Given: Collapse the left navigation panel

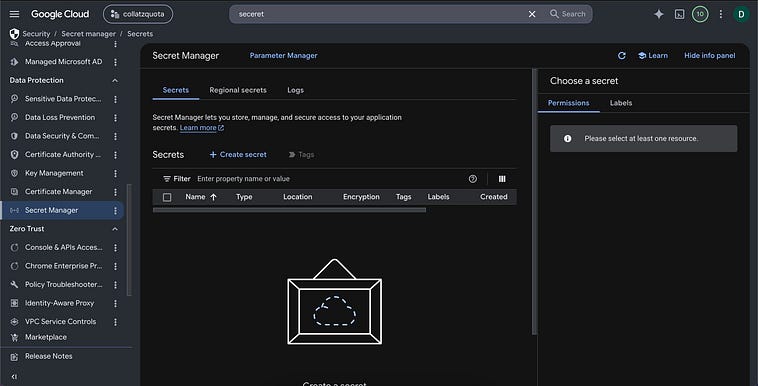Looking at the screenshot, I should [14, 377].
